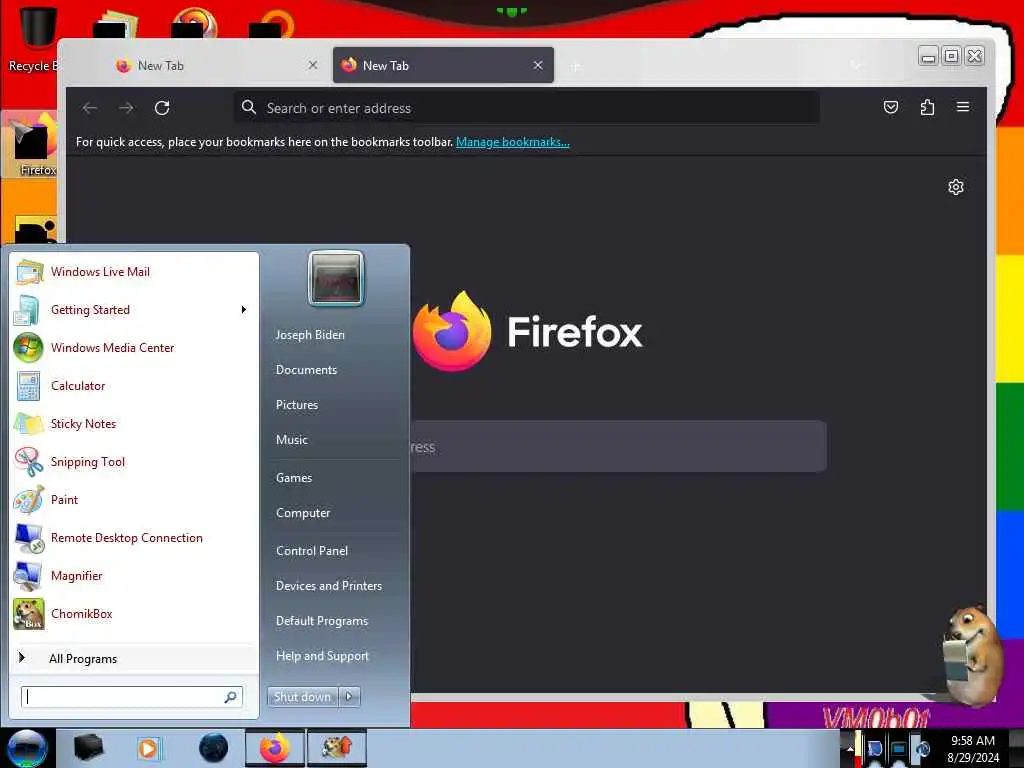The width and height of the screenshot is (1024, 768).
Task: Open the Save to Pocket icon
Action: click(x=891, y=107)
